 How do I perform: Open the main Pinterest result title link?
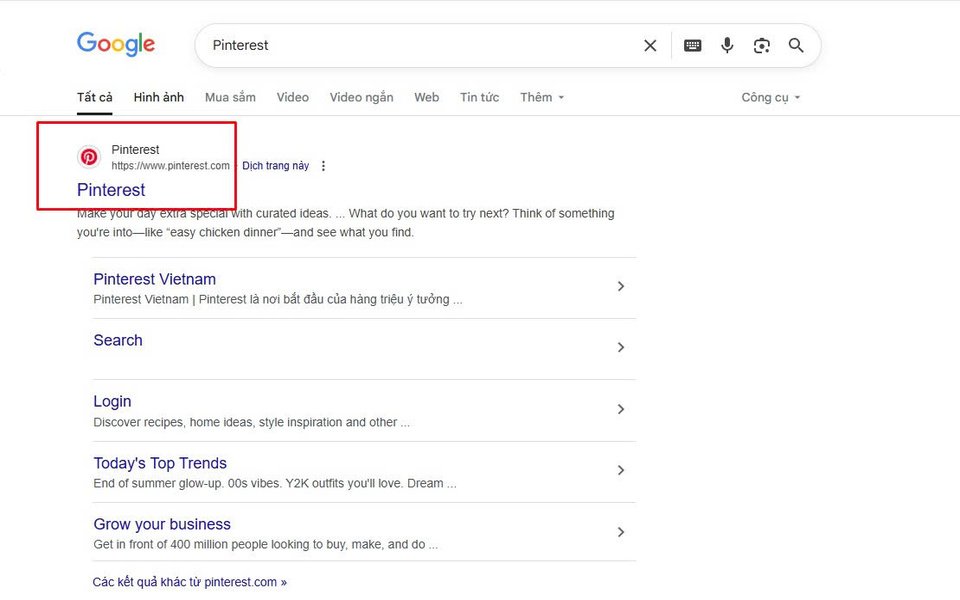(111, 190)
